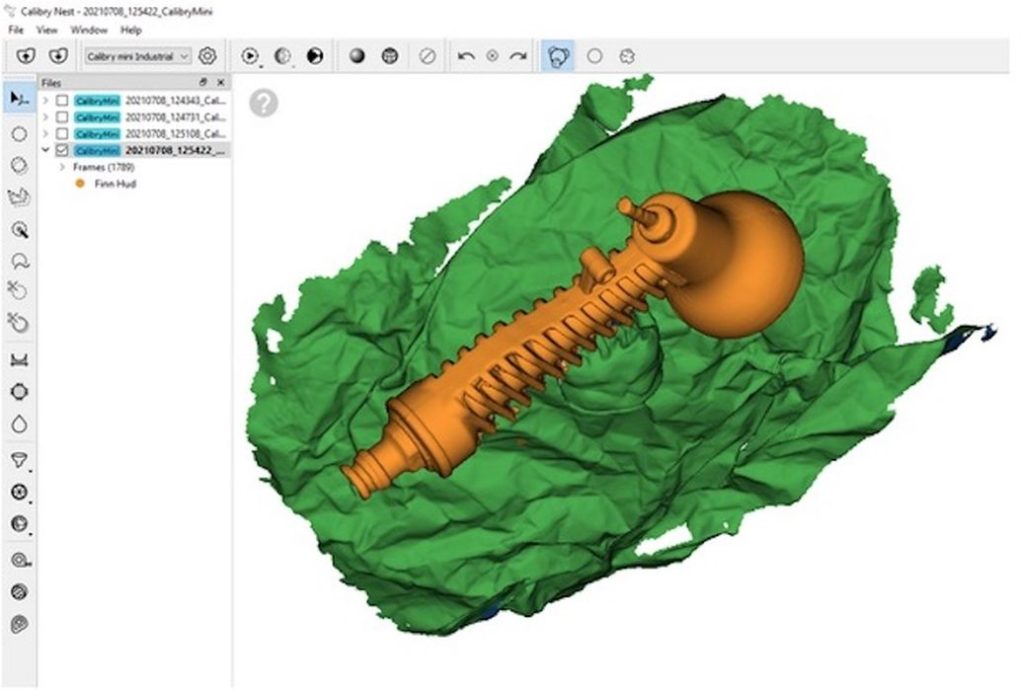Collapse the 20210708_125422 scan tree item
The image size is (1024, 691).
click(x=46, y=150)
